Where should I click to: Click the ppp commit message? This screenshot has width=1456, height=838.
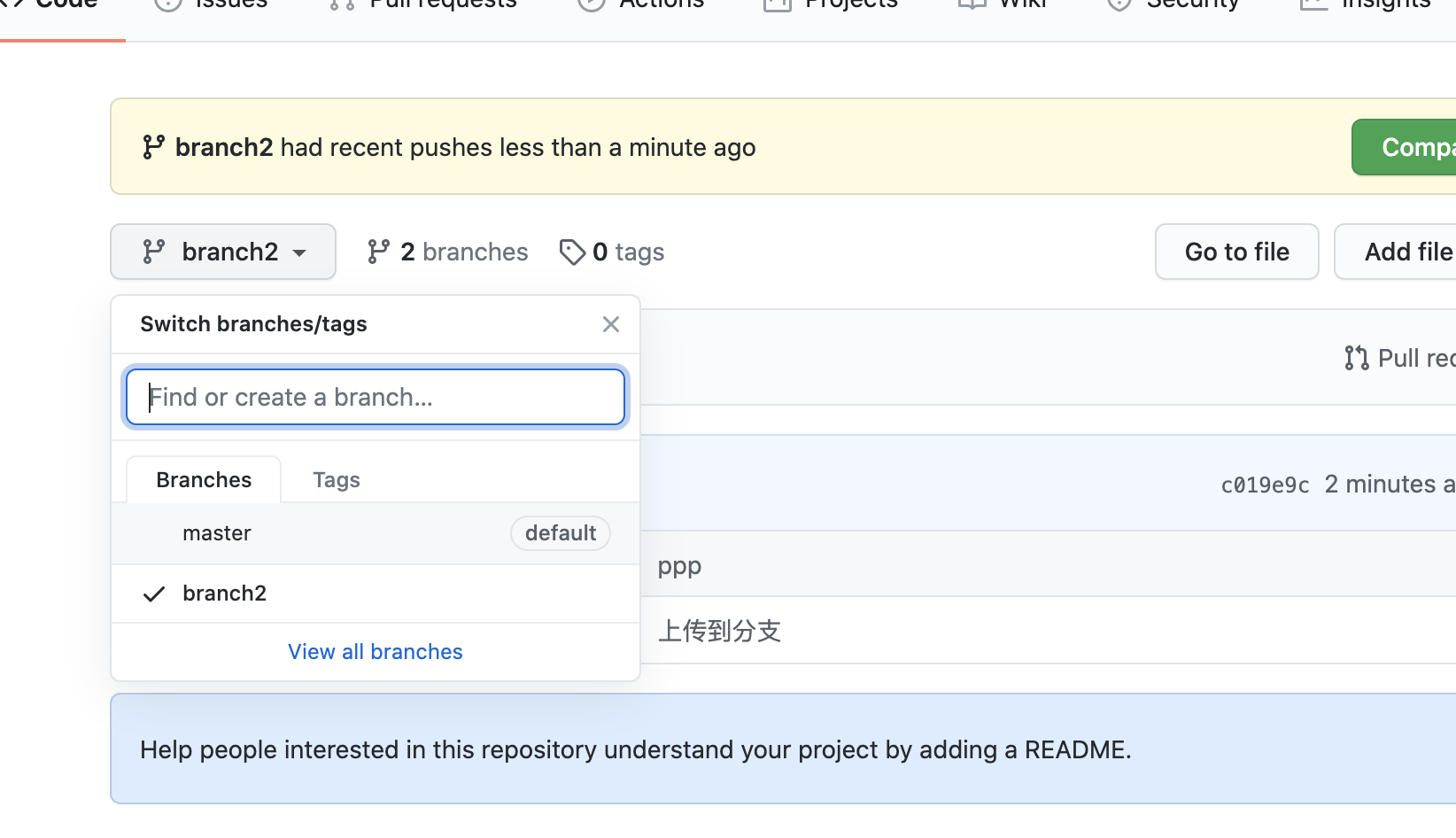(679, 565)
